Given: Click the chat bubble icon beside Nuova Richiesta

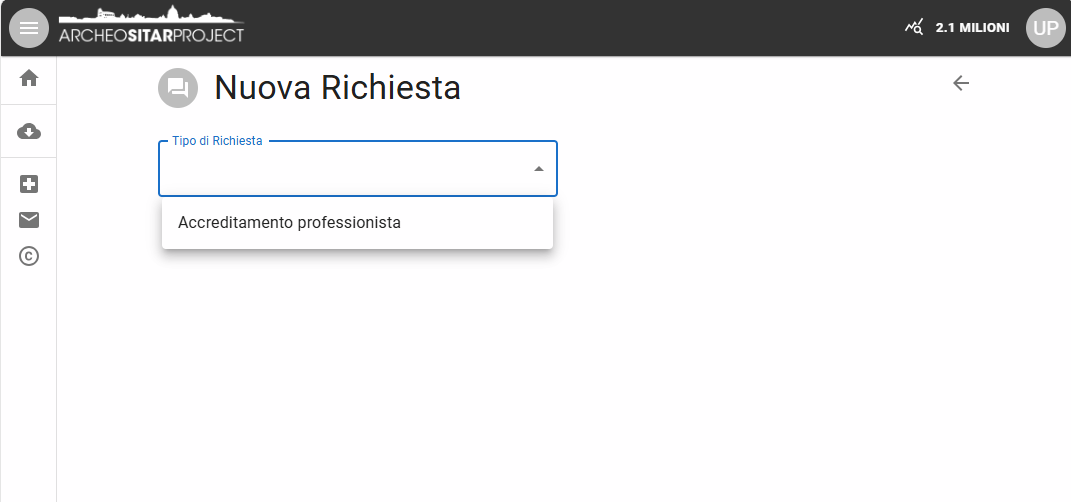Looking at the screenshot, I should [x=178, y=88].
